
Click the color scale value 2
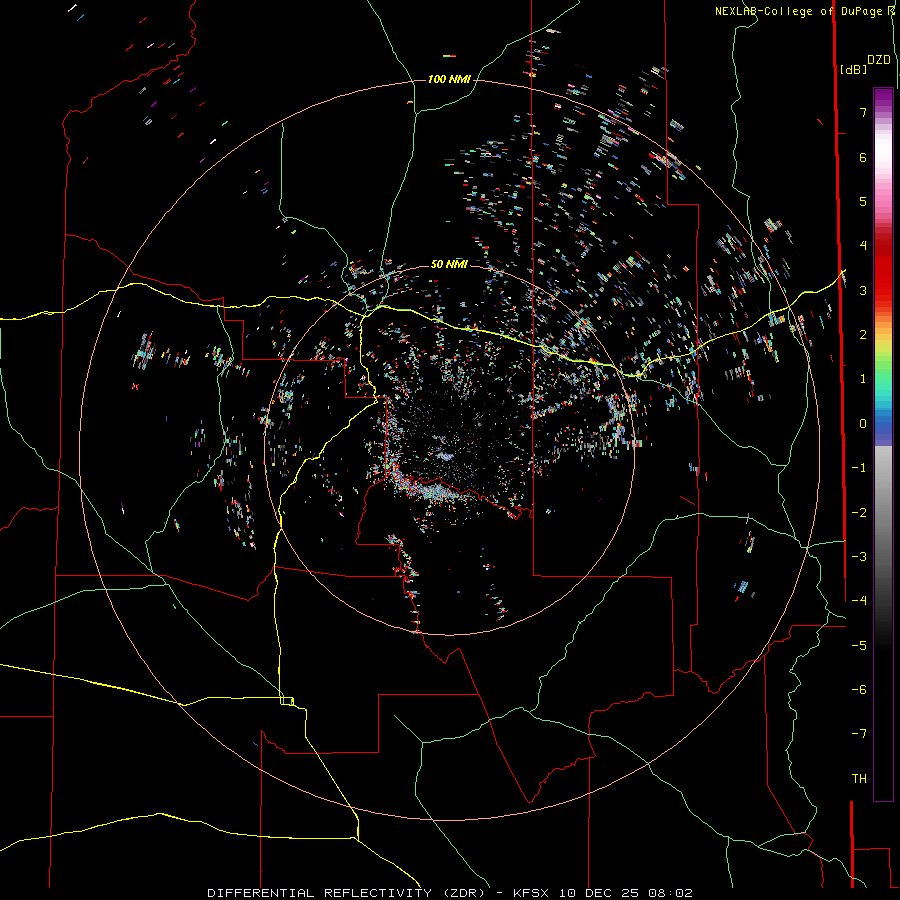[x=863, y=335]
